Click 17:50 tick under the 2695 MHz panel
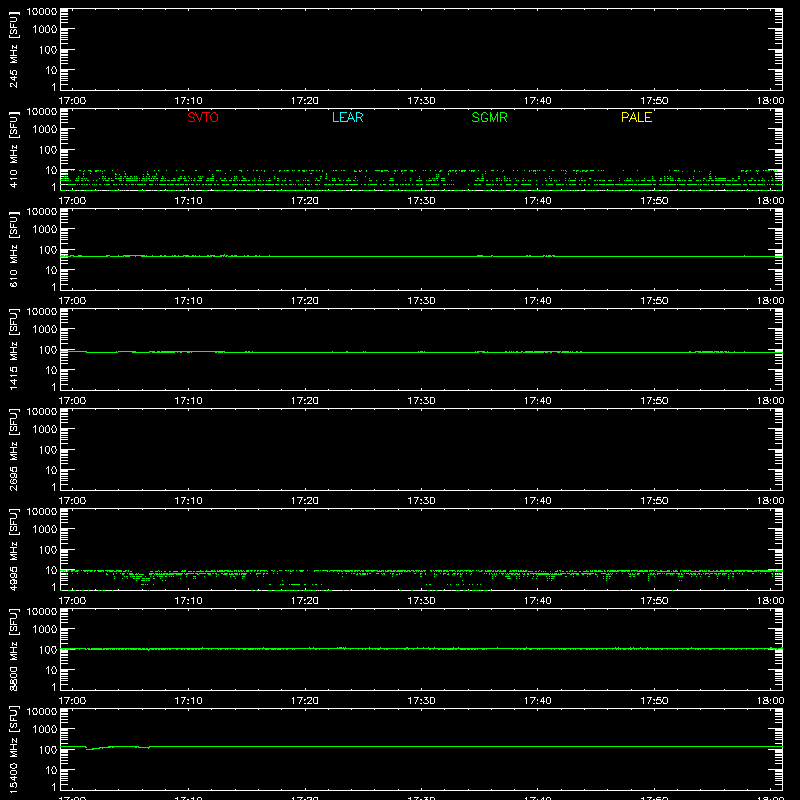Screen dimensions: 800x800 [x=654, y=501]
